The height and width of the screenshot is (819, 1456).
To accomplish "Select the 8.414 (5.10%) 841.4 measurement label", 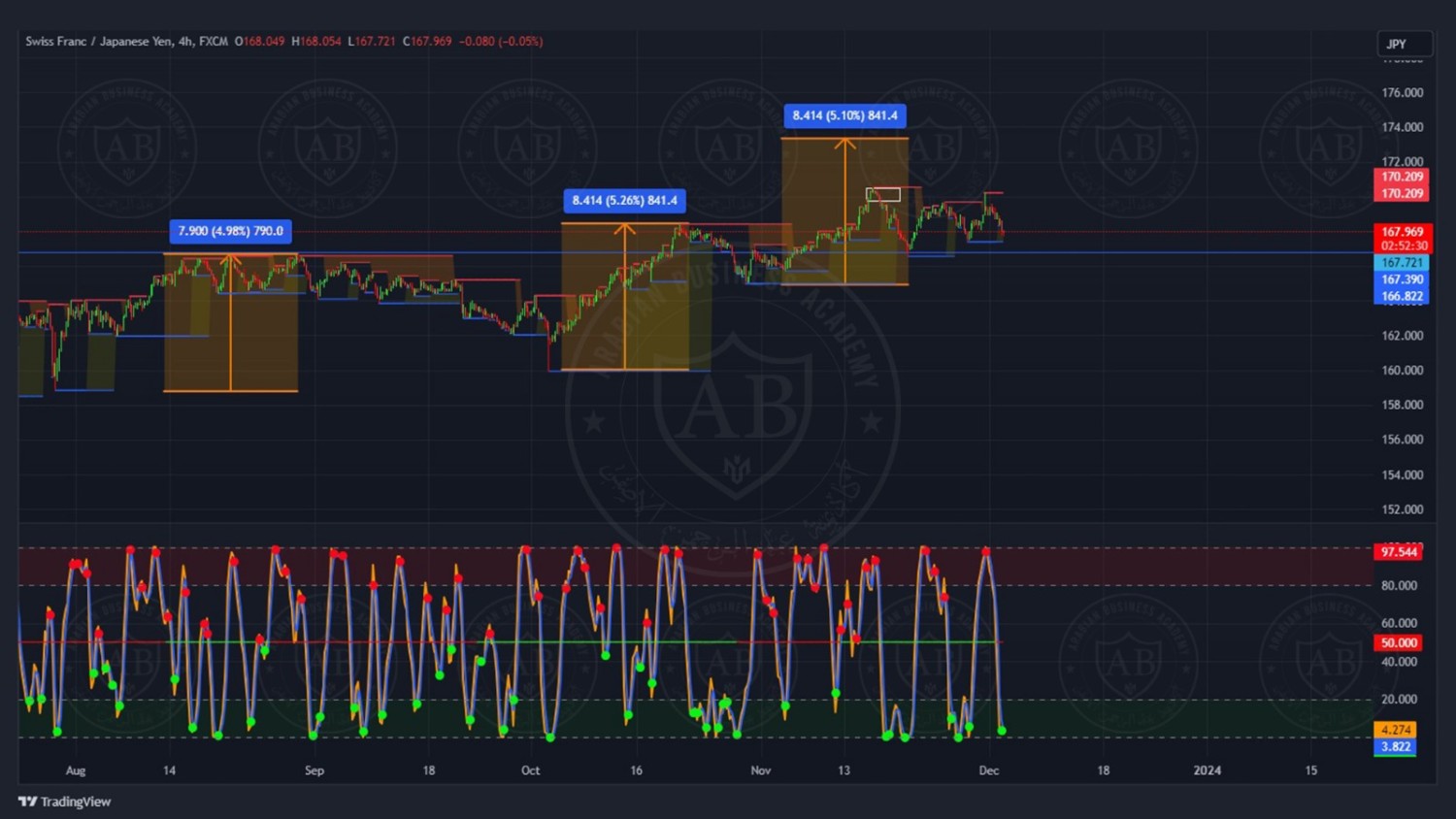I will coord(845,115).
